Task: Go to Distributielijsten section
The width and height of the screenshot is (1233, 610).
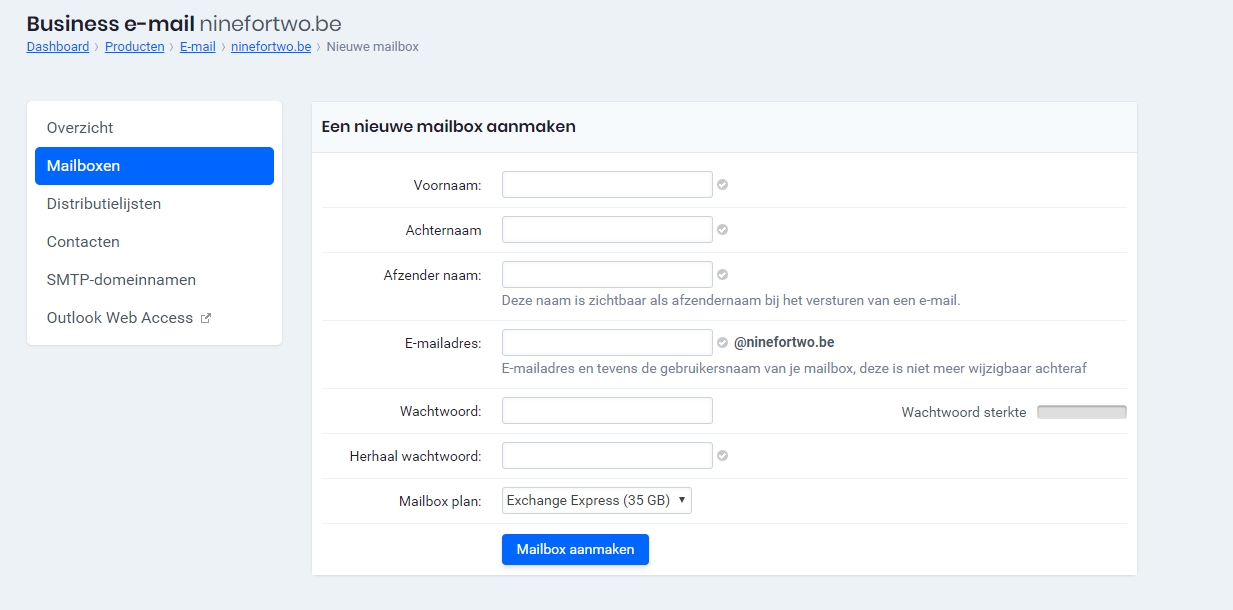Action: click(104, 204)
